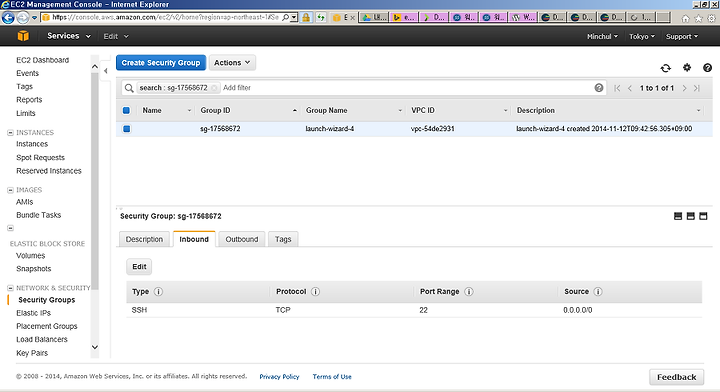Click the 0.0.0.0/0 source value

pos(578,310)
